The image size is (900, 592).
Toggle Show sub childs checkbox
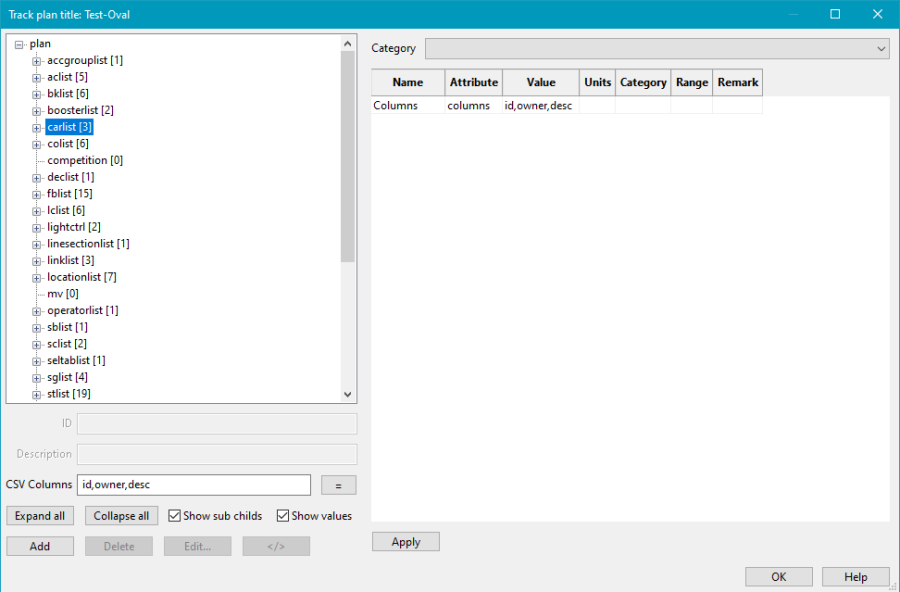tap(175, 516)
